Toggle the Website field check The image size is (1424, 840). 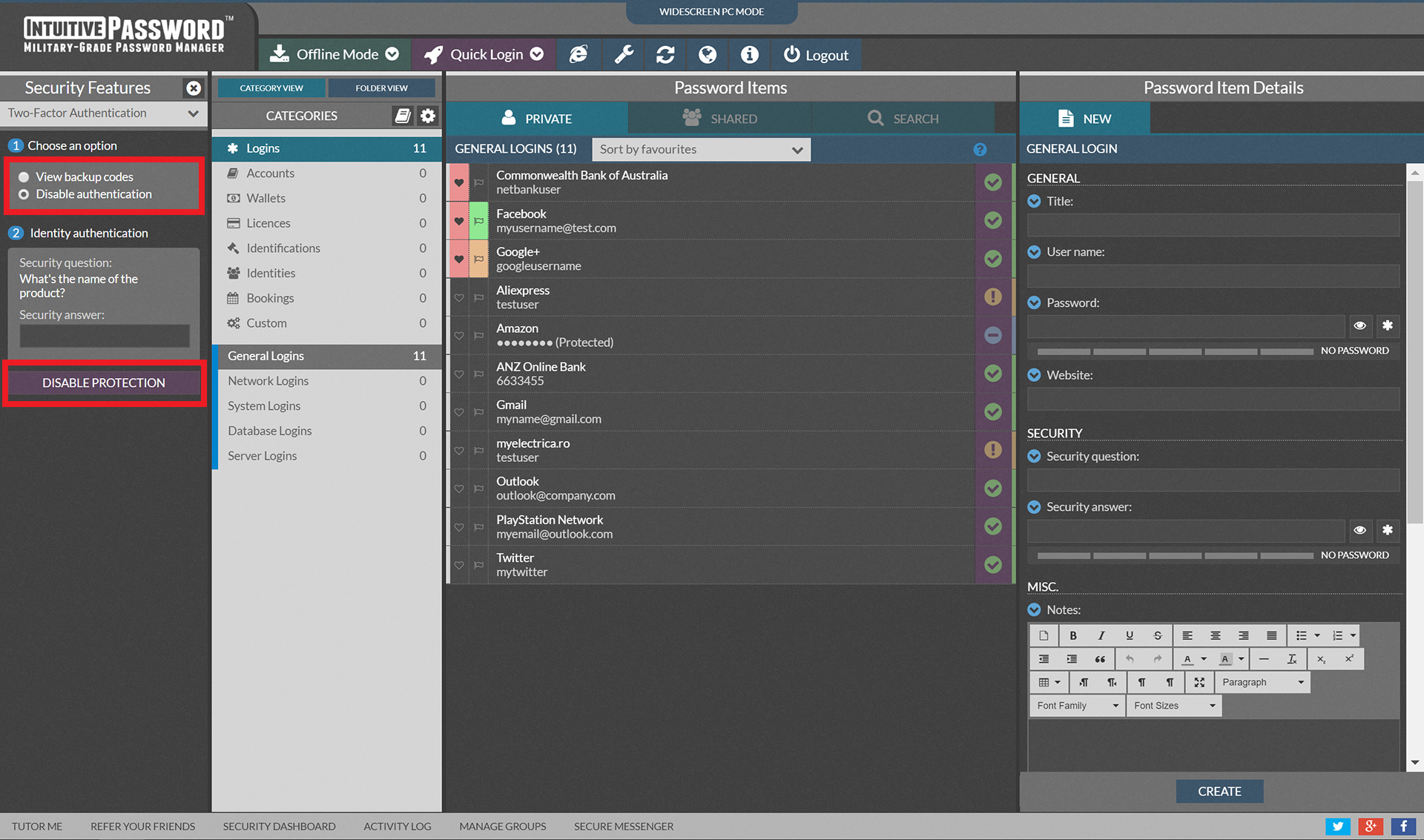(1034, 375)
